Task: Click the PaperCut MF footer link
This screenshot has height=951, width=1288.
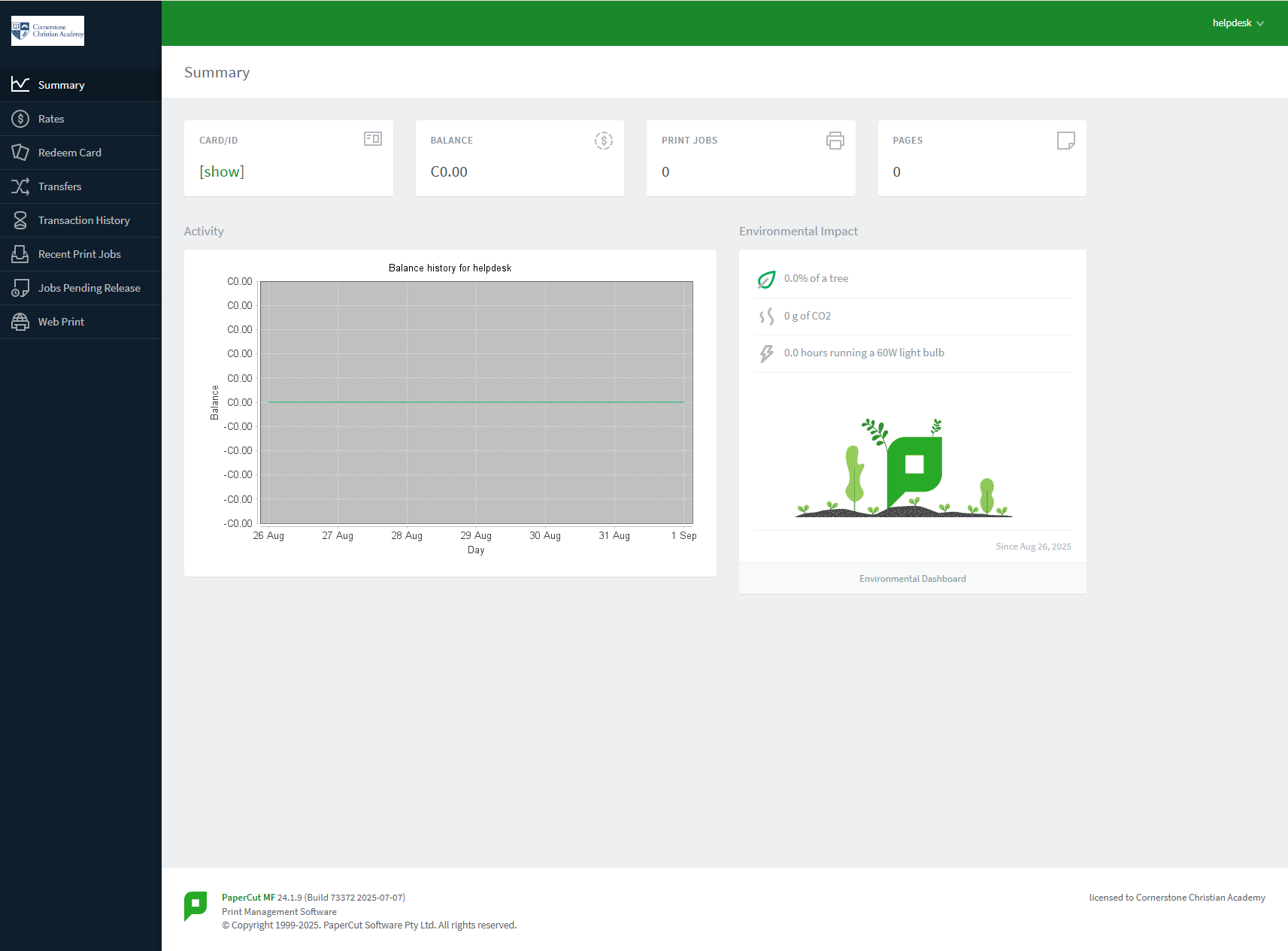Action: click(248, 898)
